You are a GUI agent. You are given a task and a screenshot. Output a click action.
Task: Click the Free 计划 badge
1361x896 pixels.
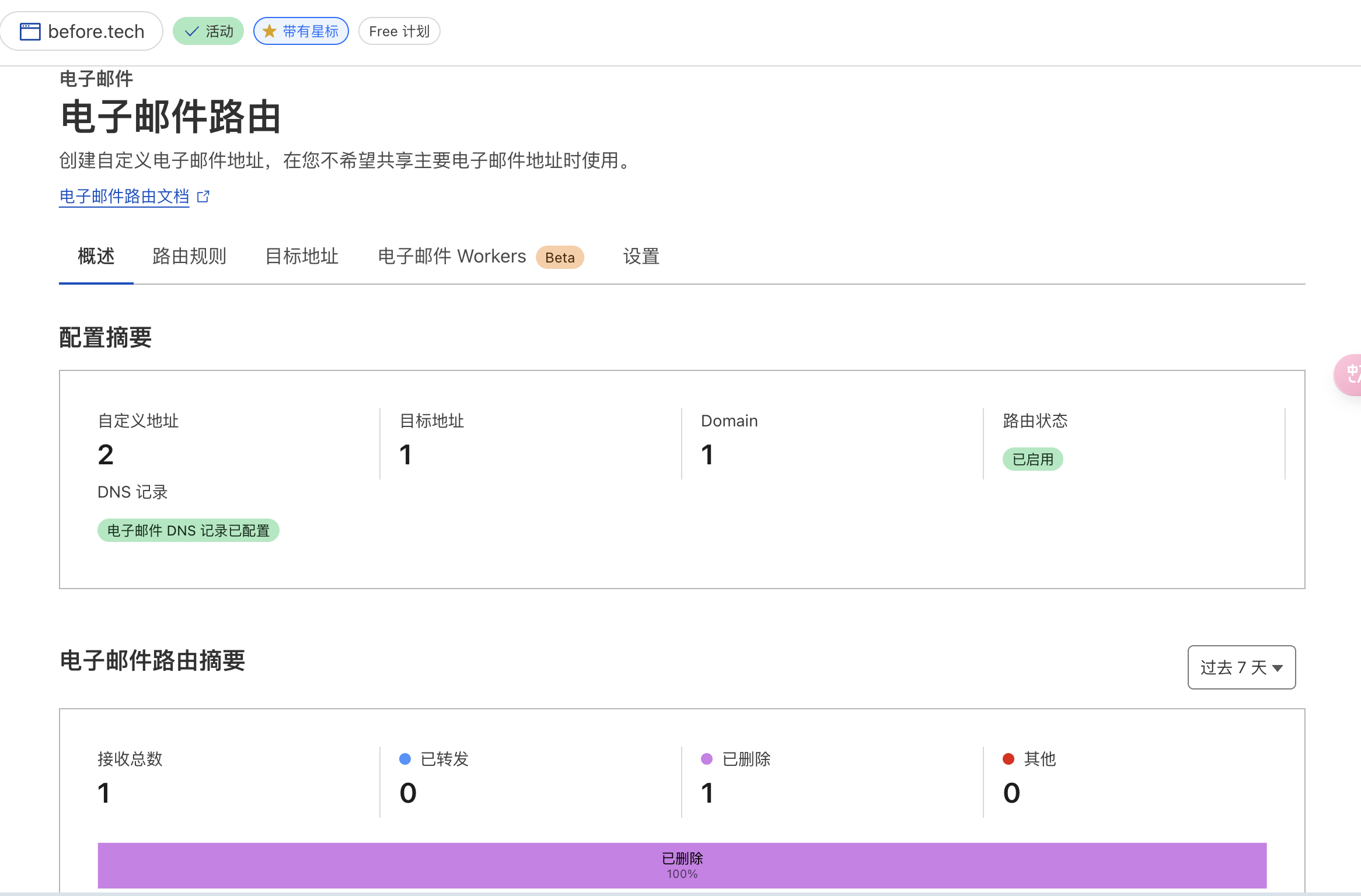coord(399,32)
